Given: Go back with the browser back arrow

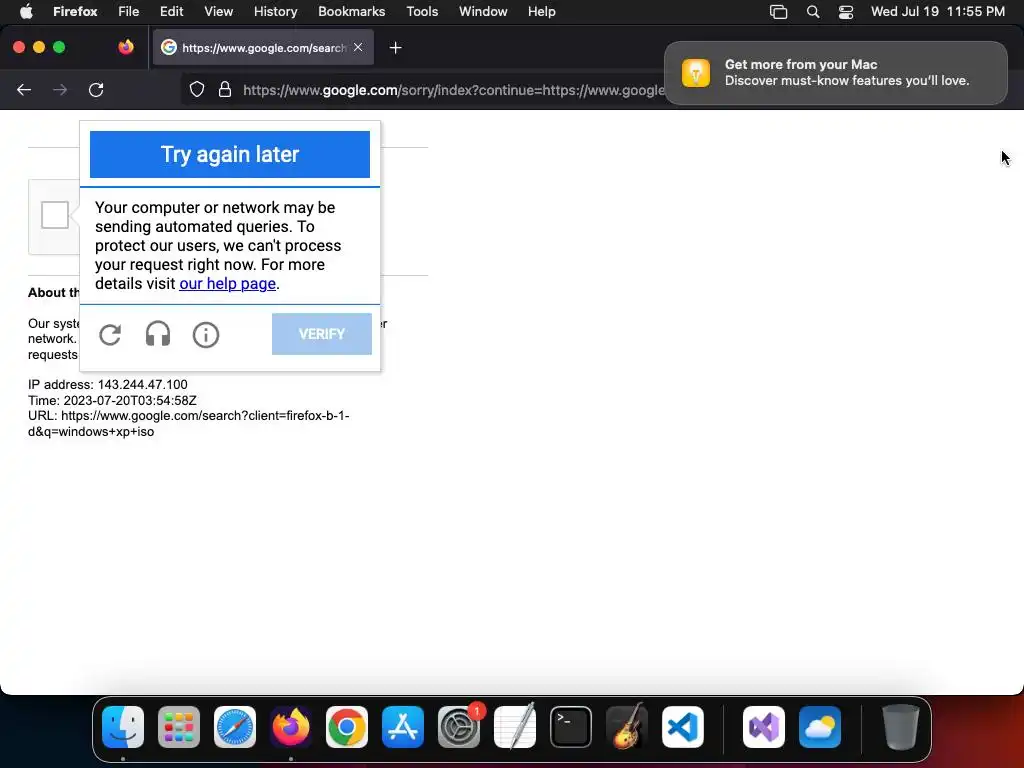Looking at the screenshot, I should 24,90.
